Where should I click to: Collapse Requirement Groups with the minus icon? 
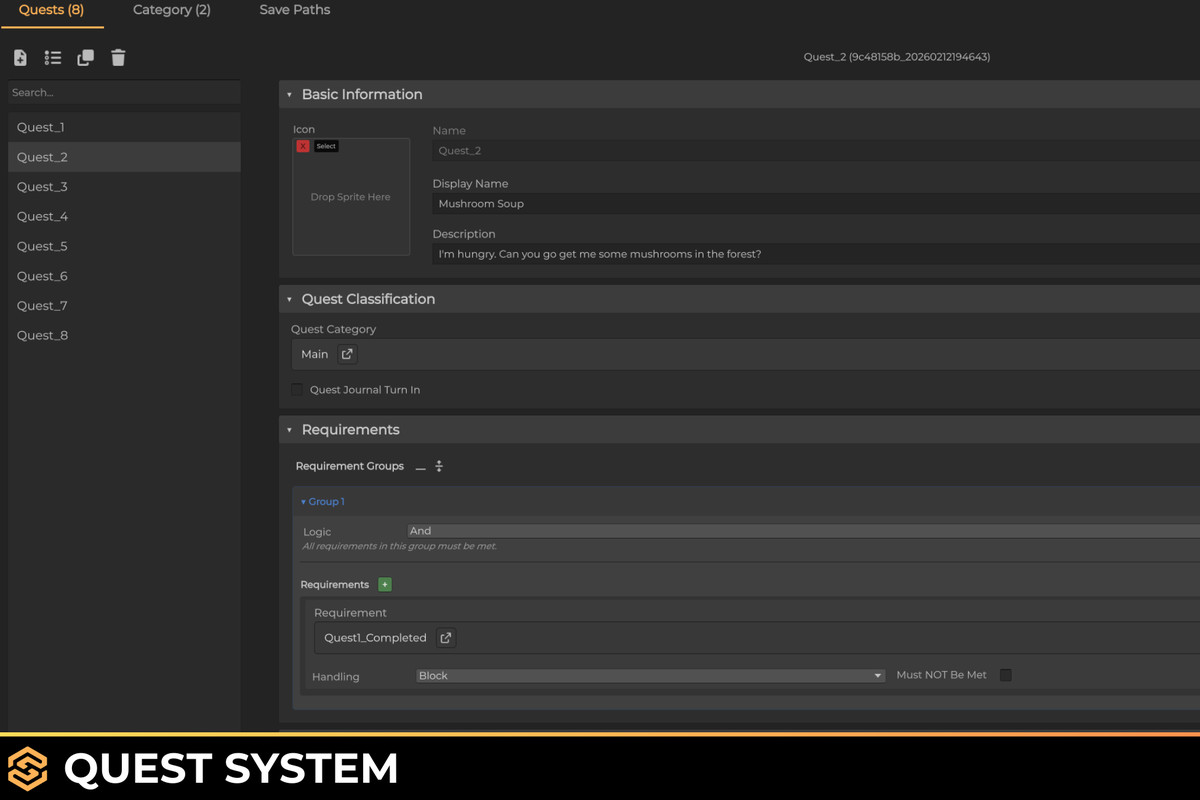[420, 465]
